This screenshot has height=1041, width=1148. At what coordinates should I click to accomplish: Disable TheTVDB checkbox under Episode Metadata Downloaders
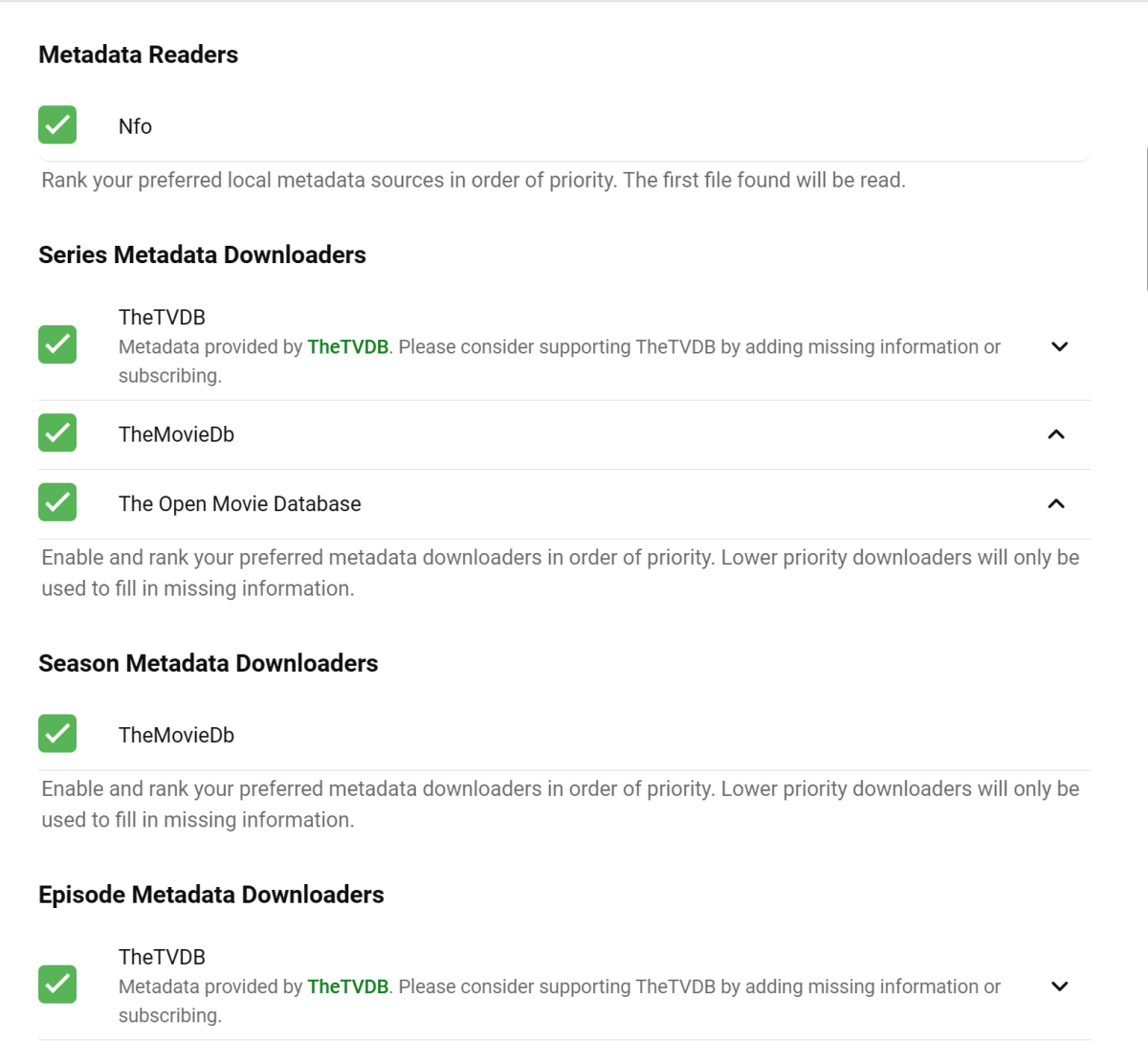point(57,985)
